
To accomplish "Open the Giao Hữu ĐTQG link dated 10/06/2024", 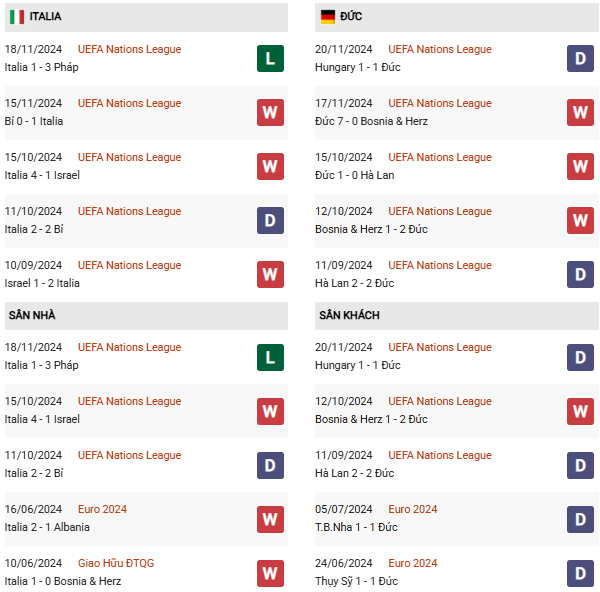I will click(x=116, y=563).
